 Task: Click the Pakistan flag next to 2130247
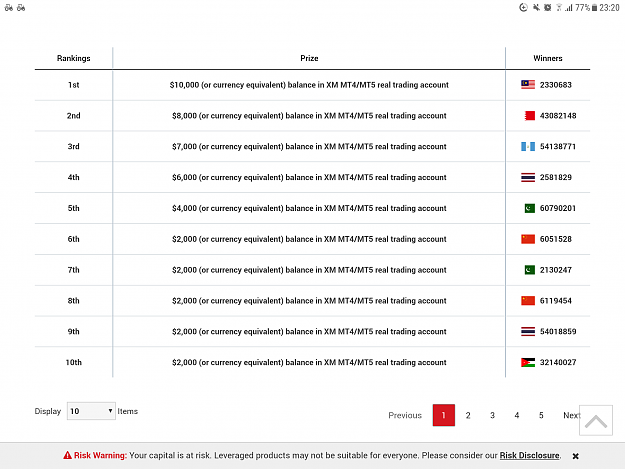click(530, 270)
